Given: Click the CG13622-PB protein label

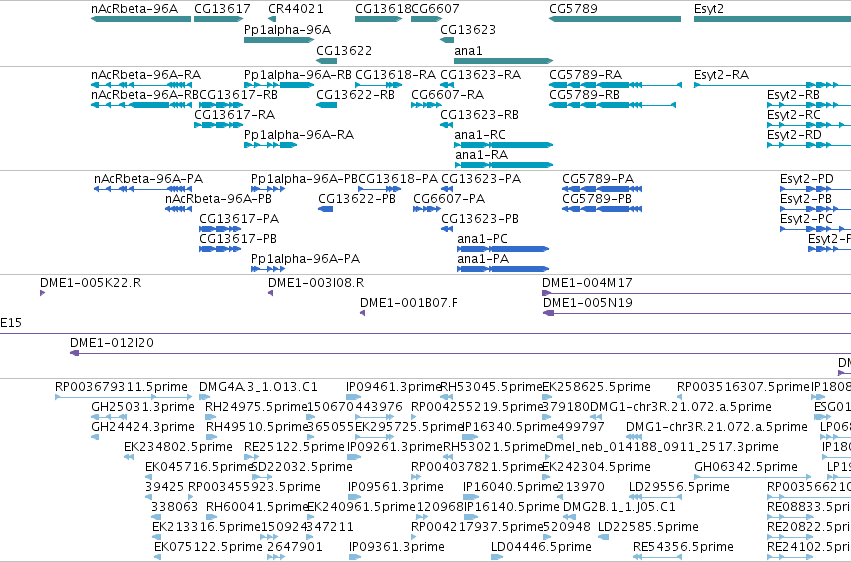Looking at the screenshot, I should tap(357, 199).
